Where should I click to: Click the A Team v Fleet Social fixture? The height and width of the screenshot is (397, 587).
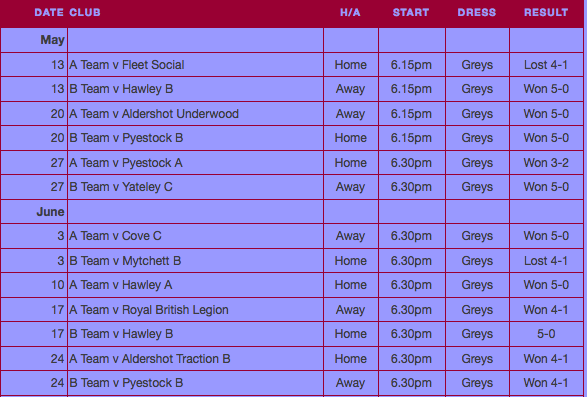[127, 65]
